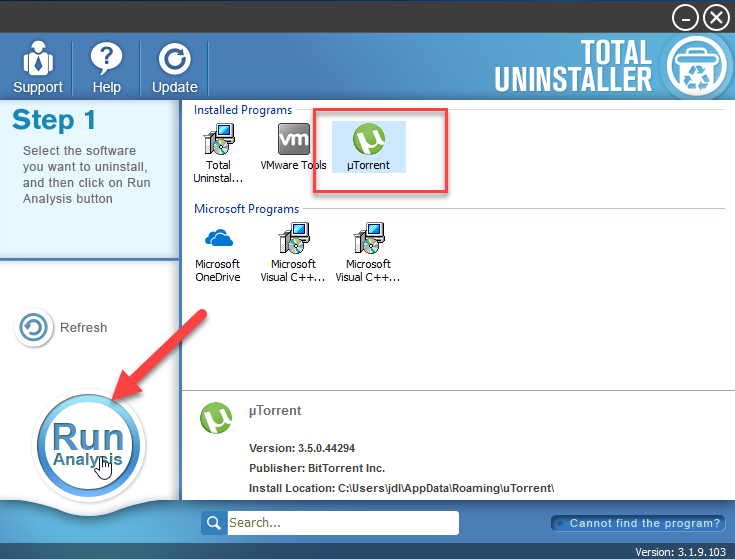Screen dimensions: 735x559
Task: Check for updates with Update
Action: 174,68
